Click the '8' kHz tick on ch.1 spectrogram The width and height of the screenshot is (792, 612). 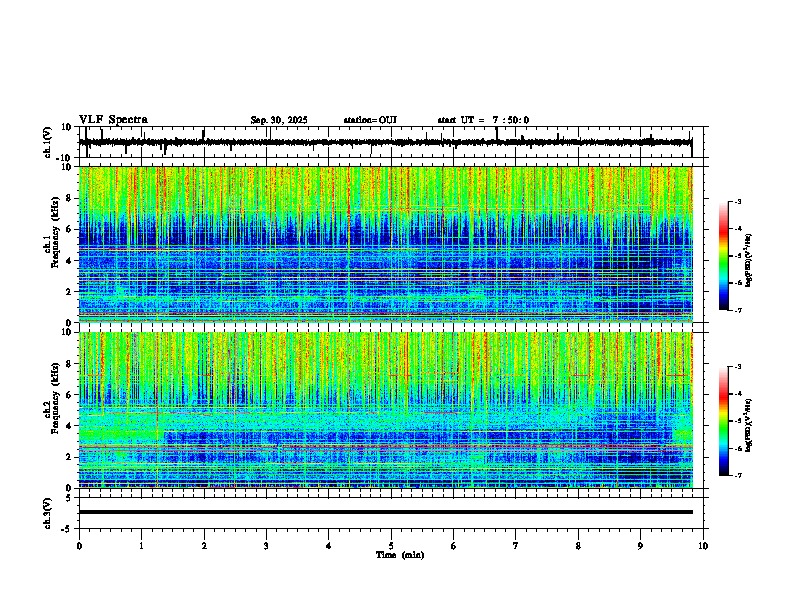[70, 198]
